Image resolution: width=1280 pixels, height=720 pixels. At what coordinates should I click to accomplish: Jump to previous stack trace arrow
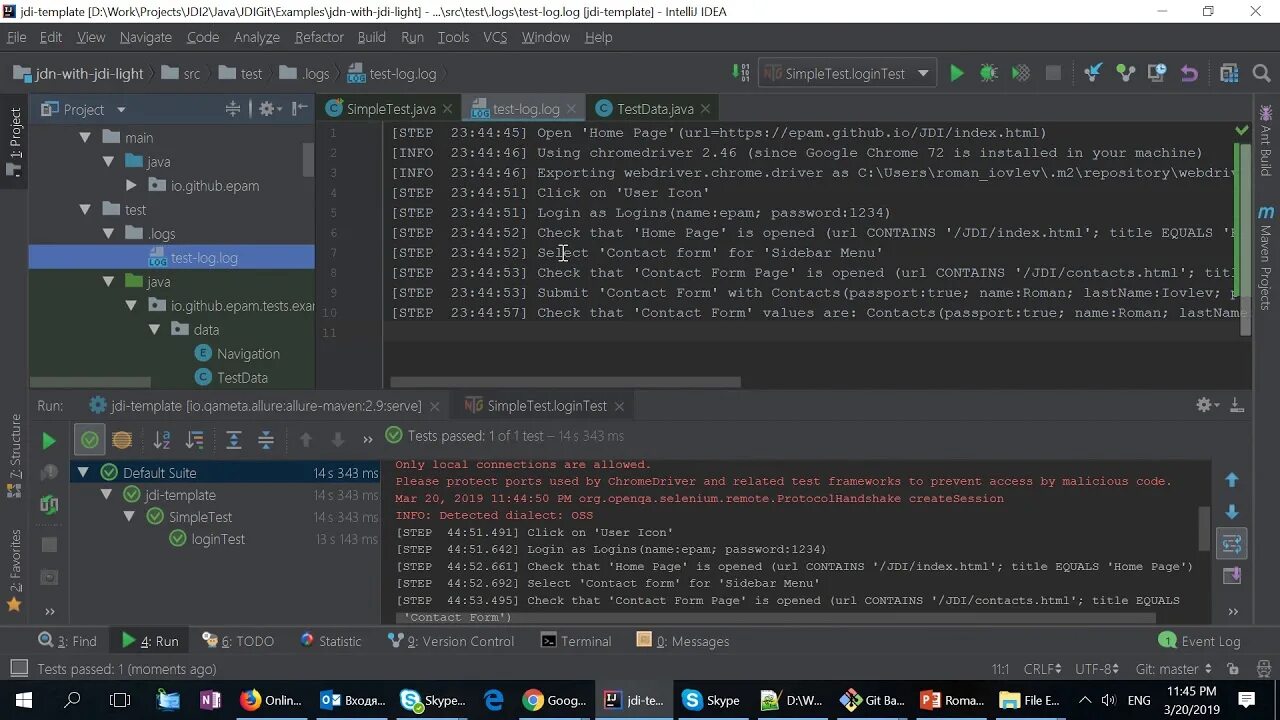pos(1232,480)
